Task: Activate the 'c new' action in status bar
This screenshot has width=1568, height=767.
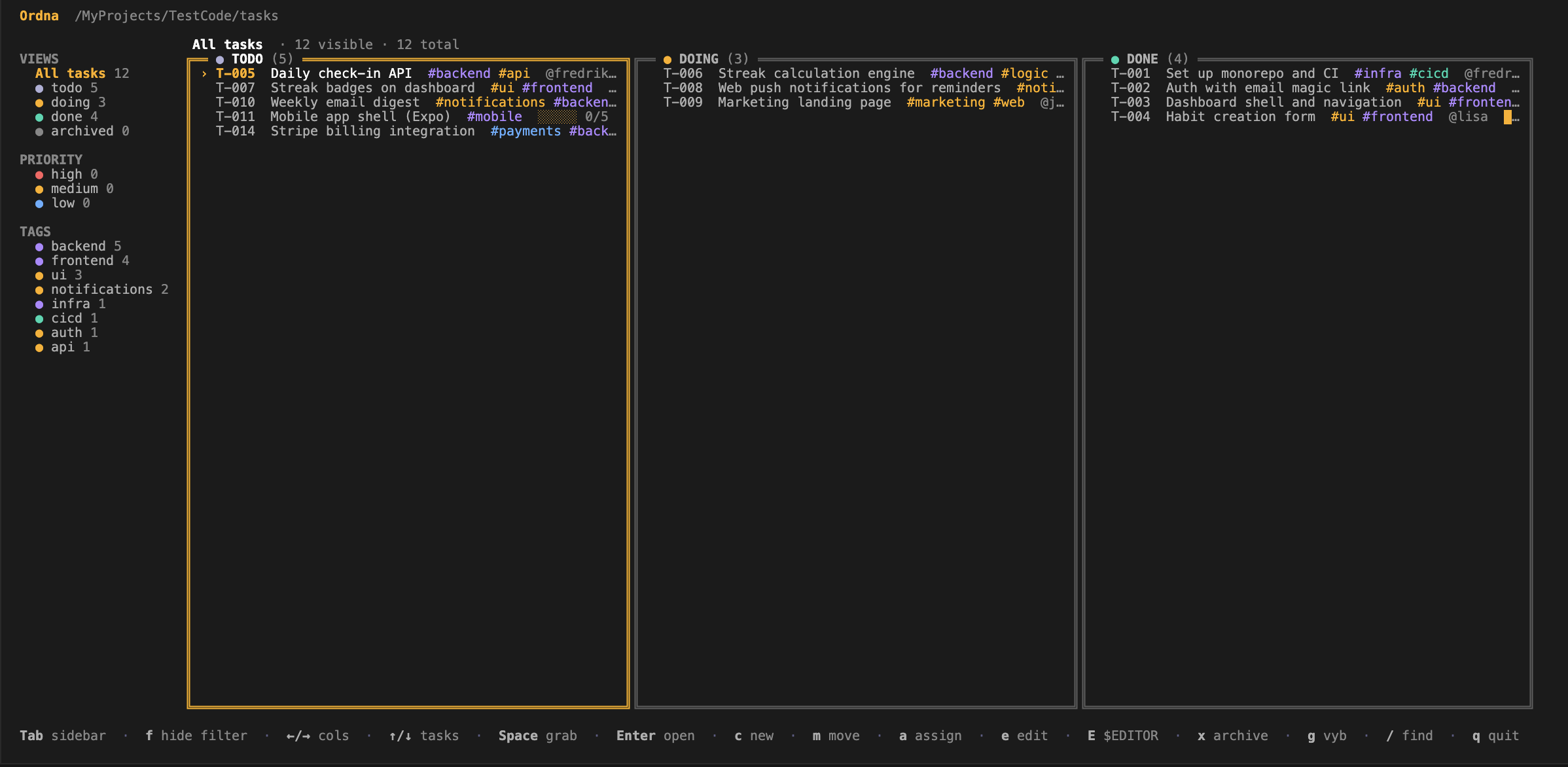Action: coord(754,736)
